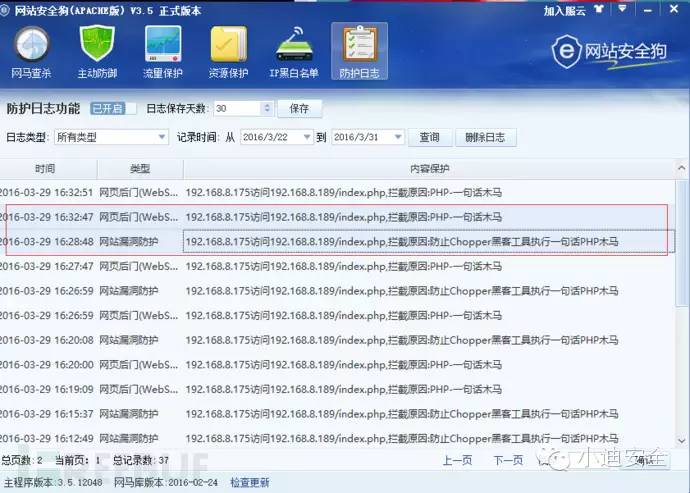Click the 总记录数 37 text
690x493 pixels.
coord(141,460)
